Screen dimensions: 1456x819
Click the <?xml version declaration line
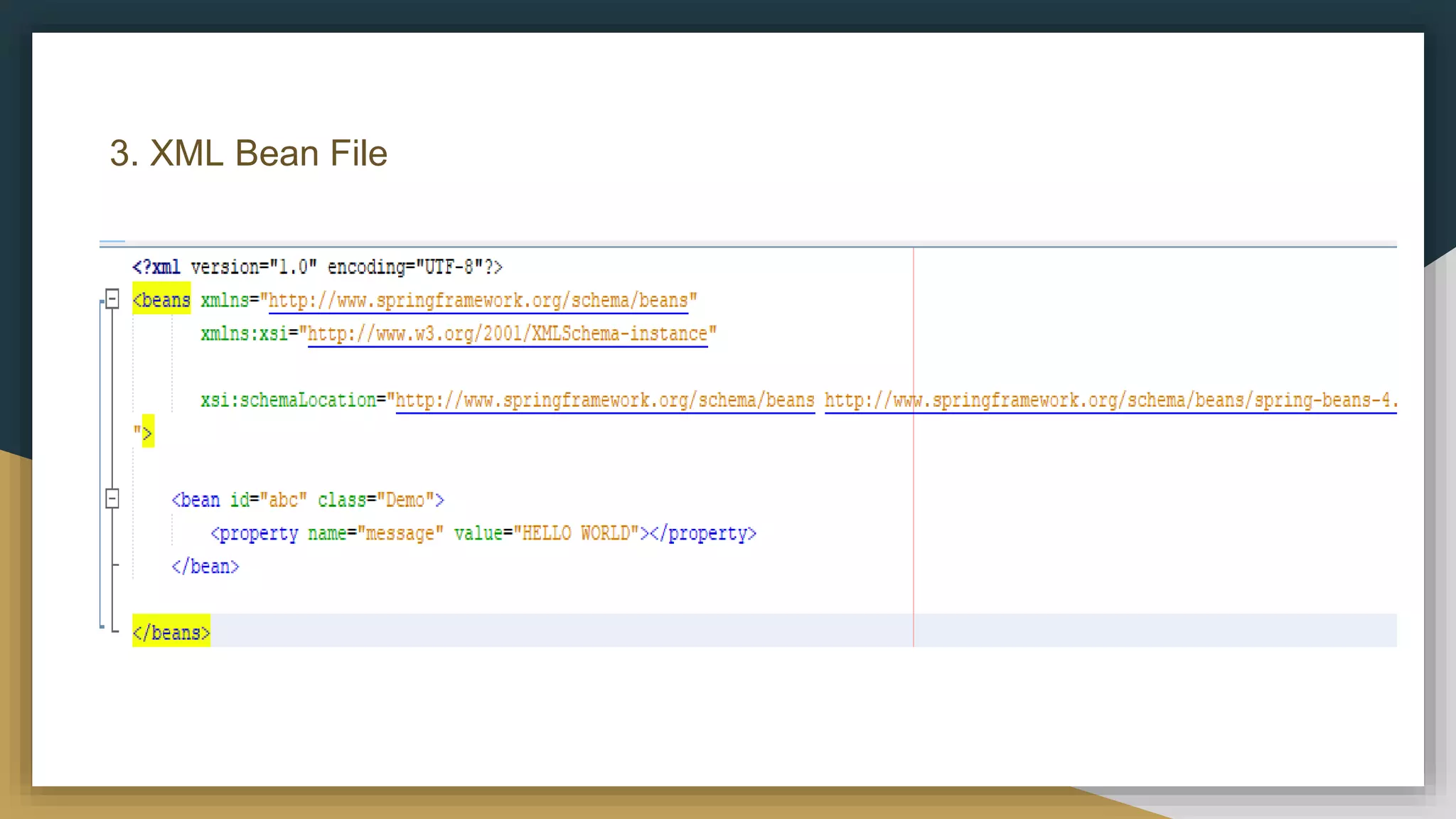click(x=317, y=267)
